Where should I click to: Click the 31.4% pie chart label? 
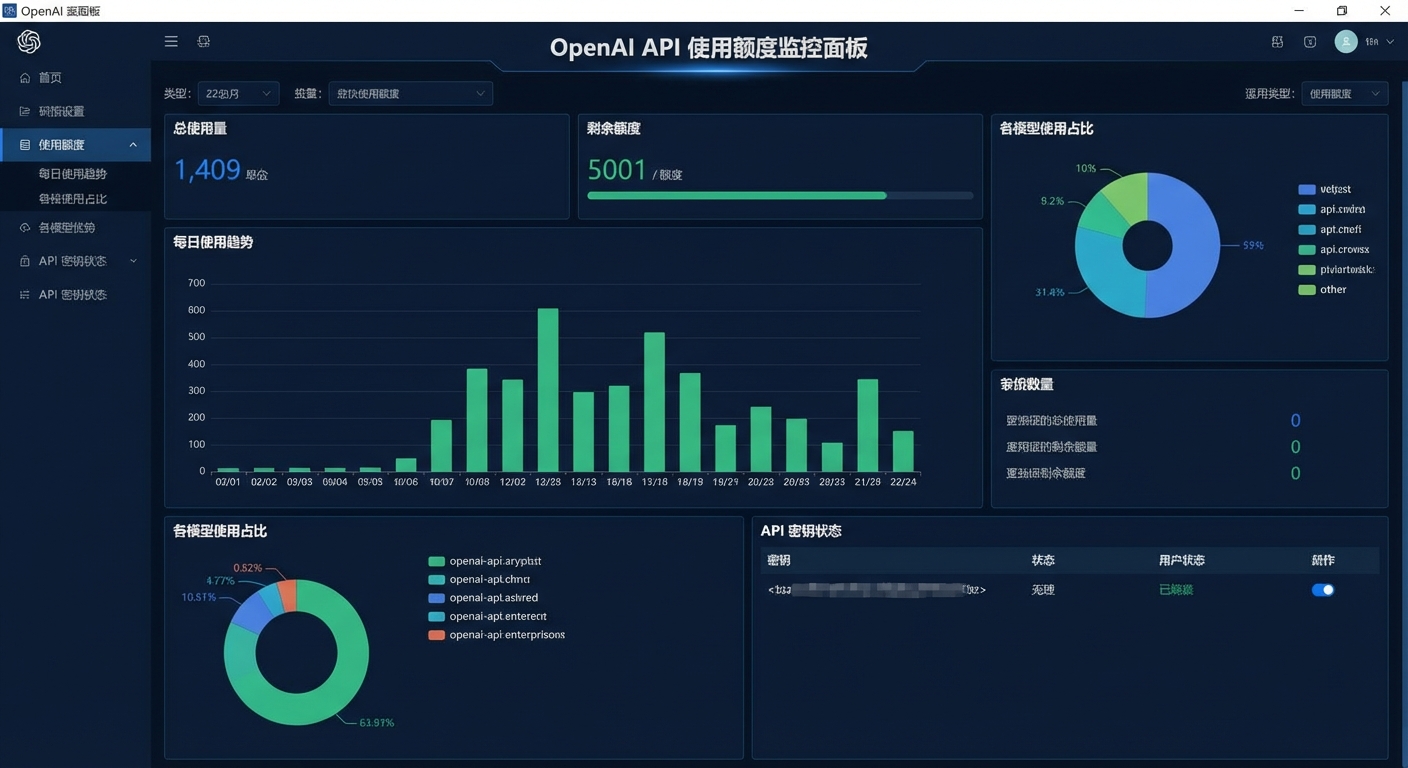(1050, 293)
